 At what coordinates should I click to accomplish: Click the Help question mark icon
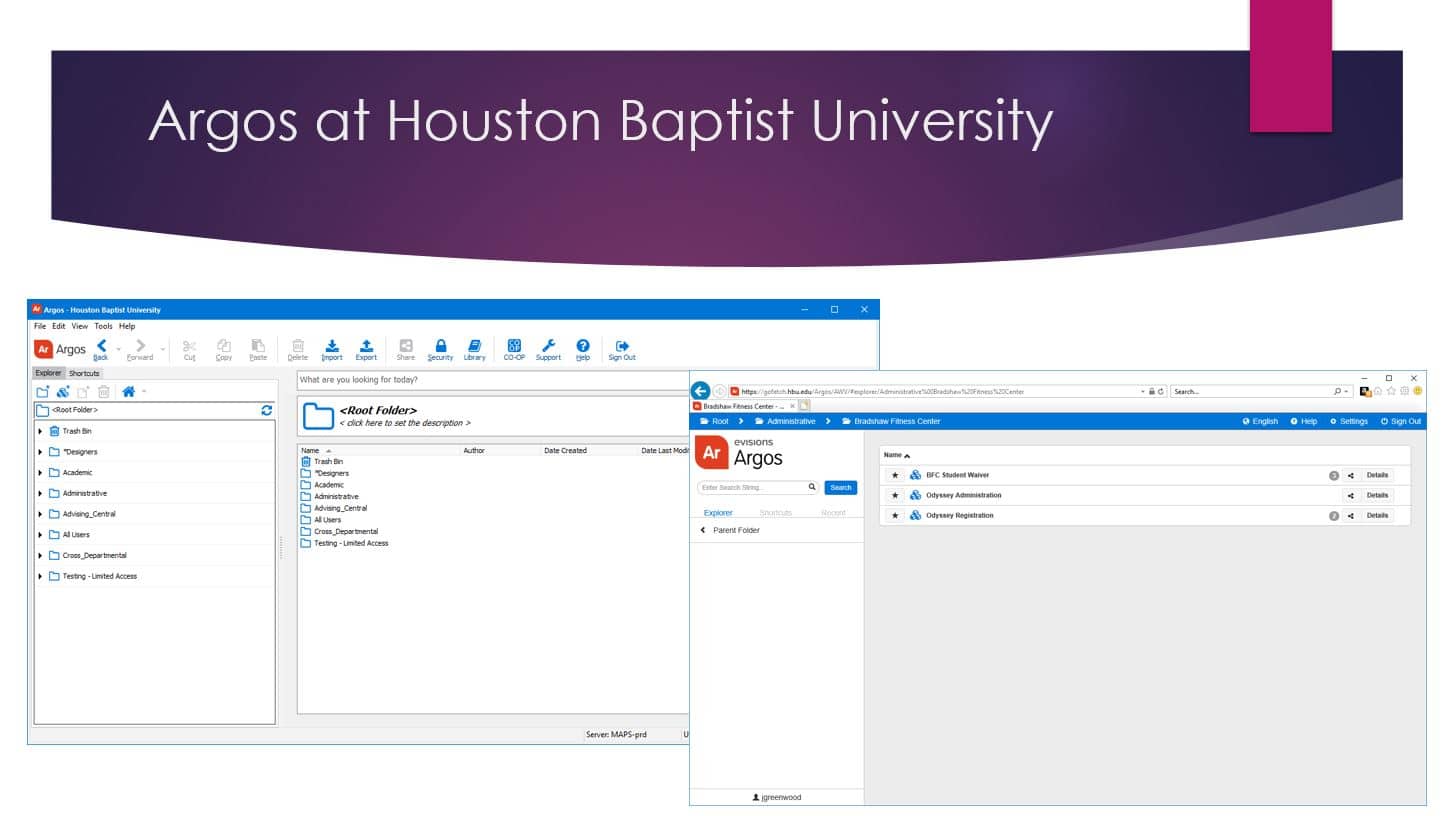point(583,345)
